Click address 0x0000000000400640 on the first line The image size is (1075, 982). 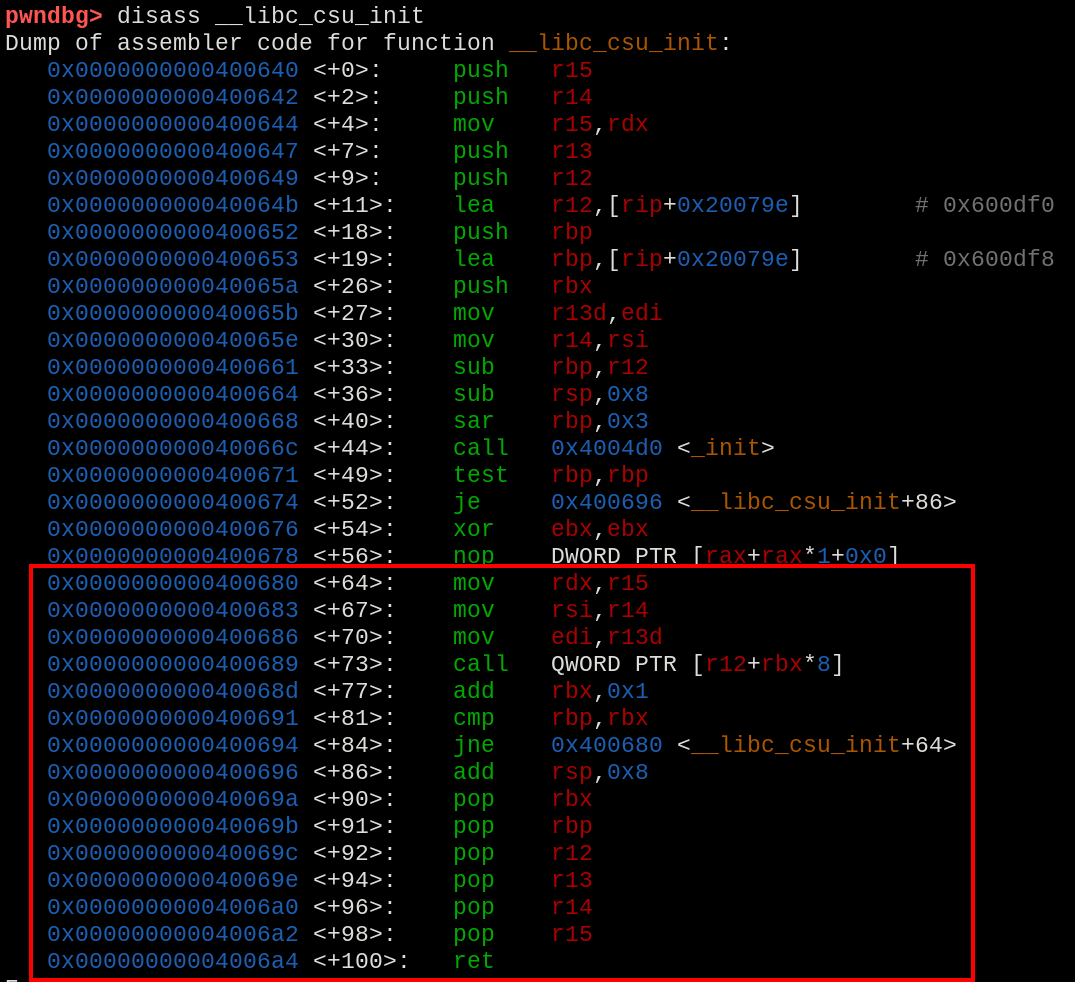(x=172, y=70)
